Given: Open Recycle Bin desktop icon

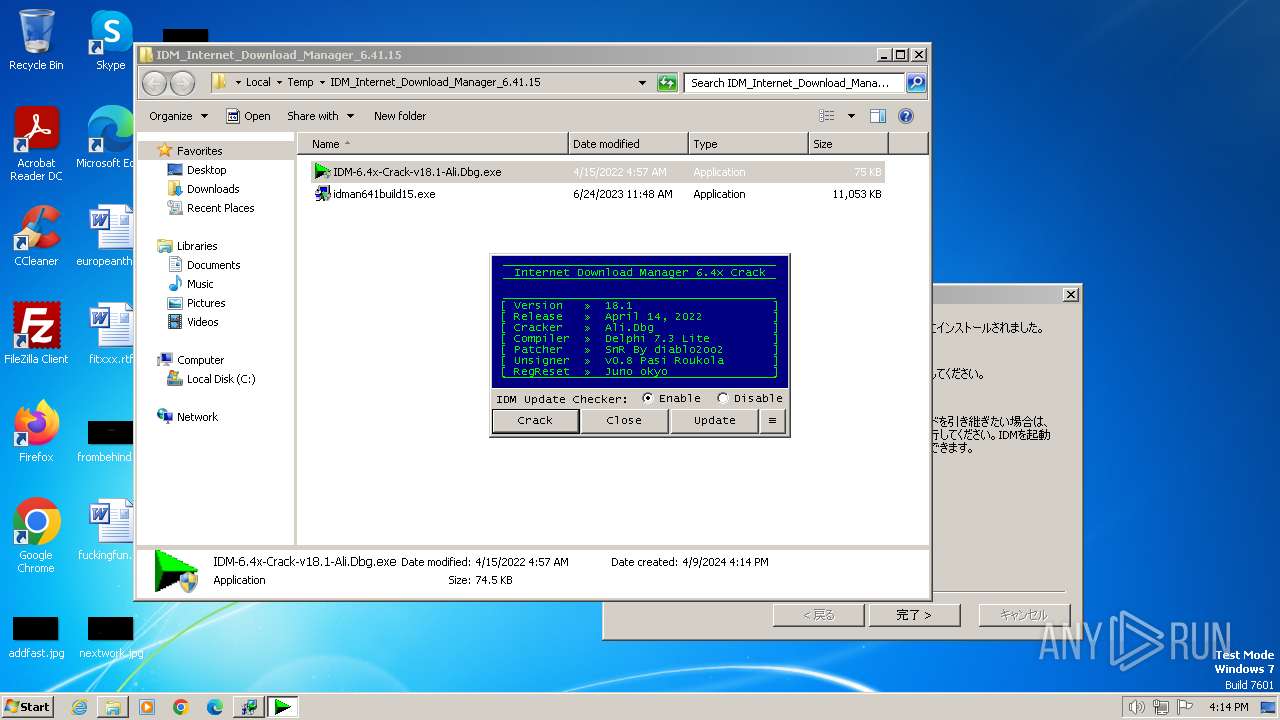Looking at the screenshot, I should [36, 40].
